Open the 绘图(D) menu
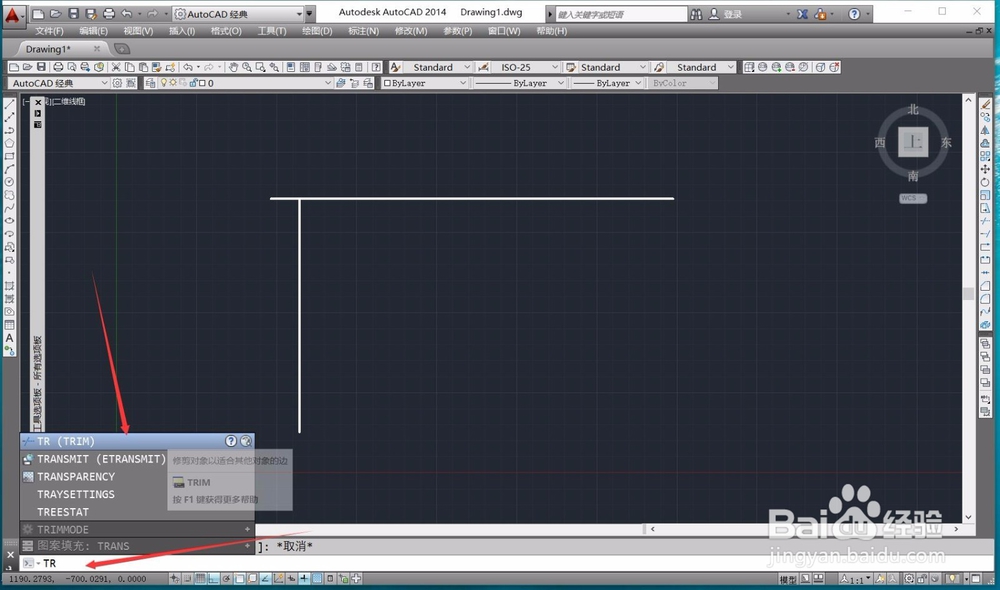Image resolution: width=1000 pixels, height=590 pixels. pyautogui.click(x=317, y=31)
